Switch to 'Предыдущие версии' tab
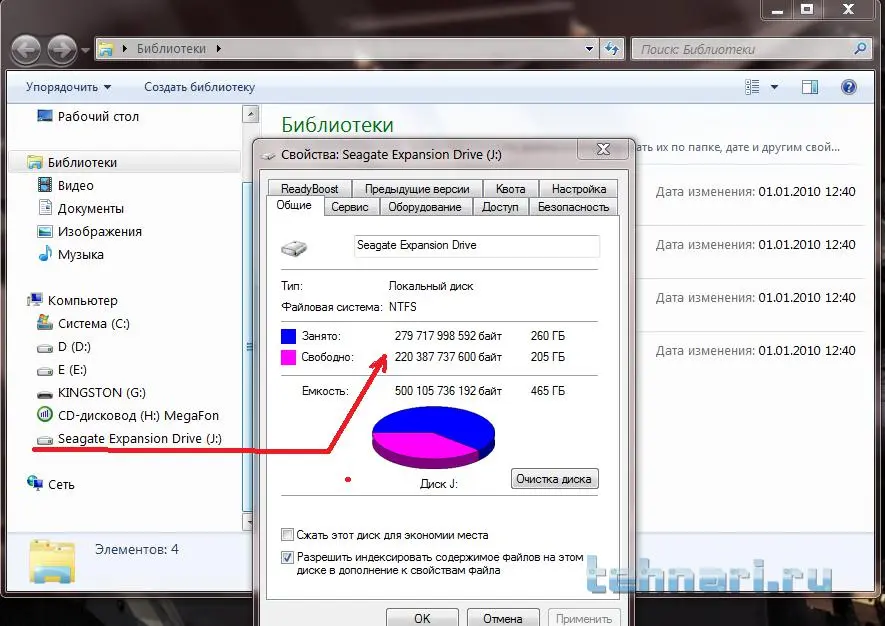This screenshot has height=626, width=885. pos(417,189)
